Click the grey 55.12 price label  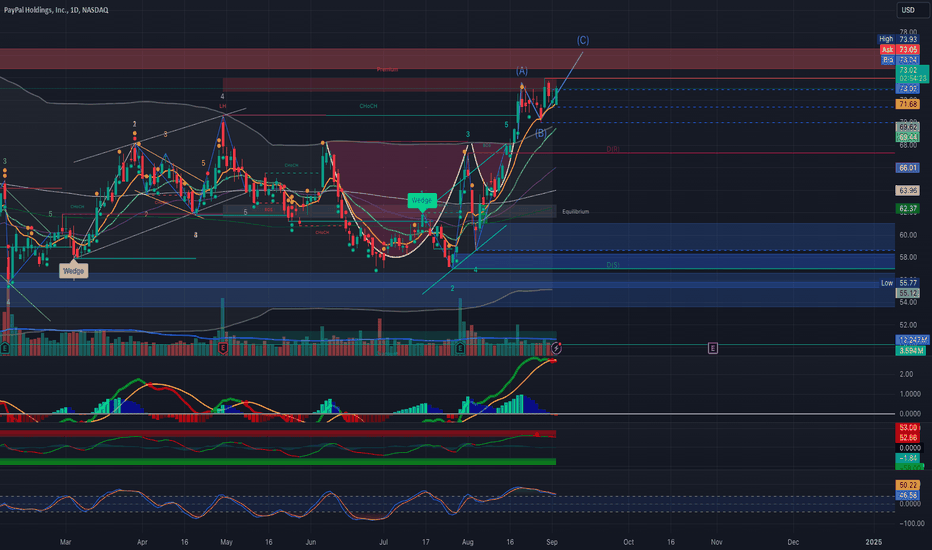click(908, 294)
